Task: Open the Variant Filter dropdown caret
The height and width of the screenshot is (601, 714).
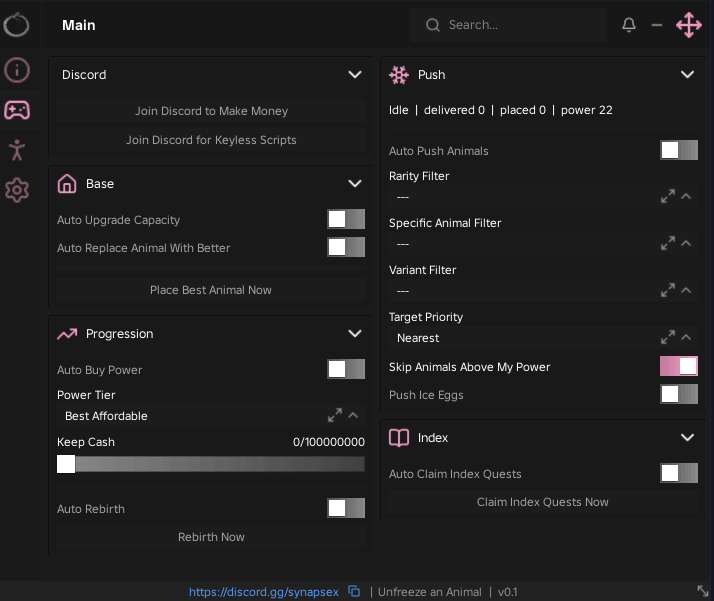Action: coord(686,290)
